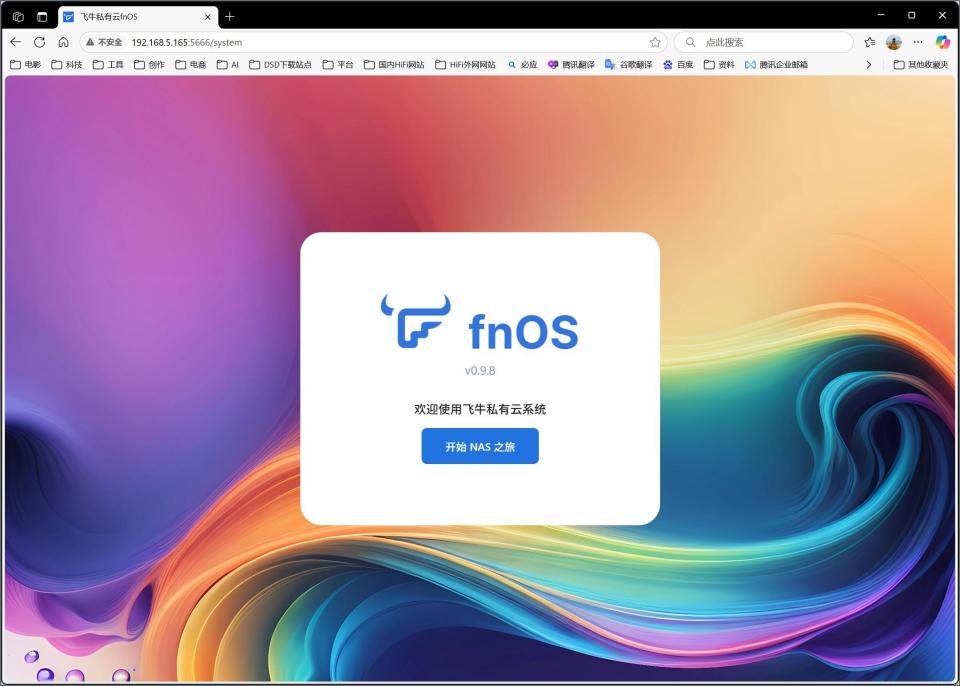
Task: Reload the page with the refresh icon
Action: [x=40, y=42]
